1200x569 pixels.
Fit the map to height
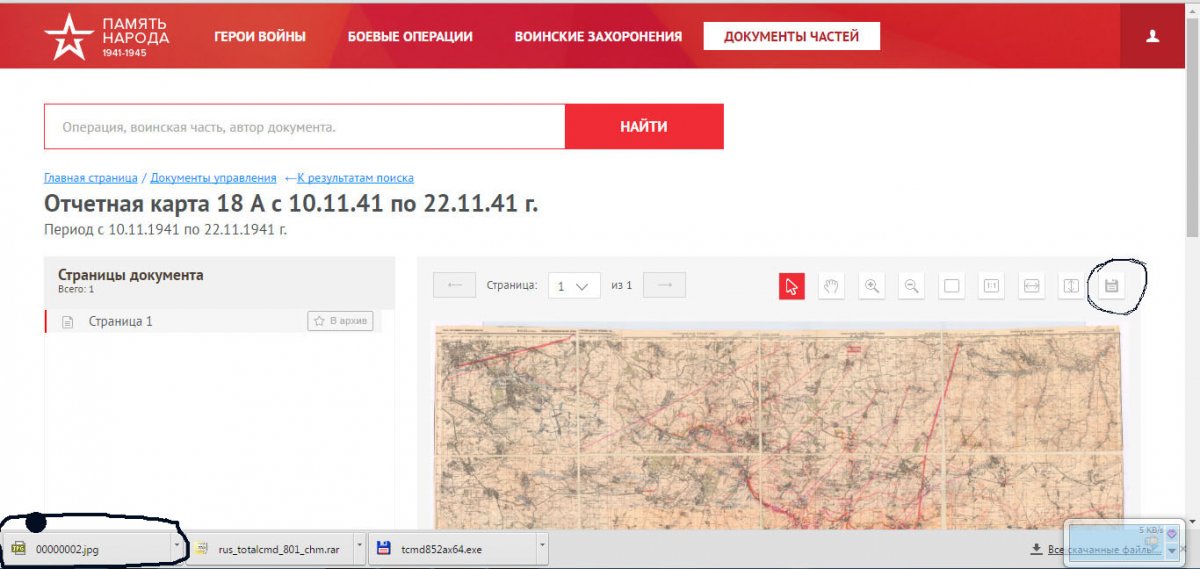click(1071, 286)
